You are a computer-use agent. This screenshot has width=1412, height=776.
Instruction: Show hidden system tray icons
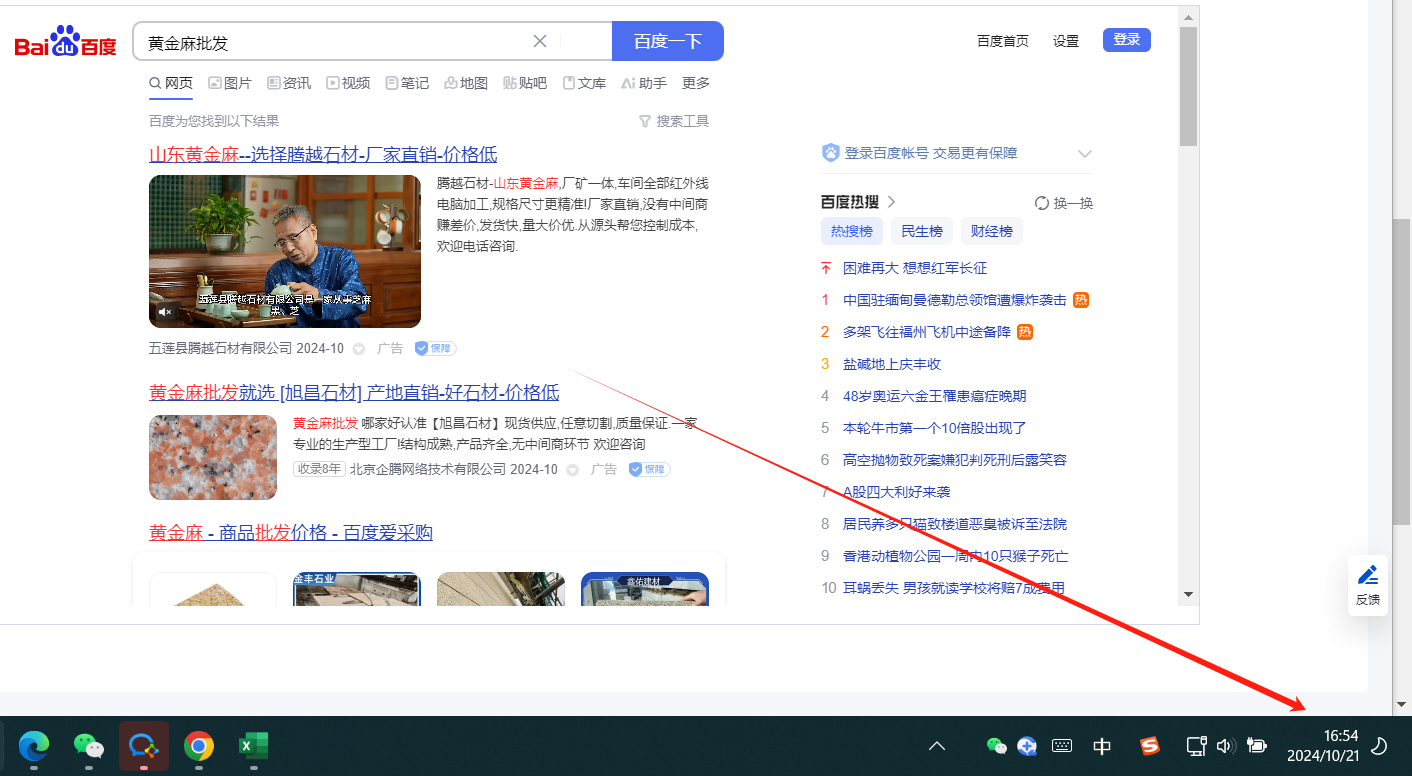coord(937,746)
